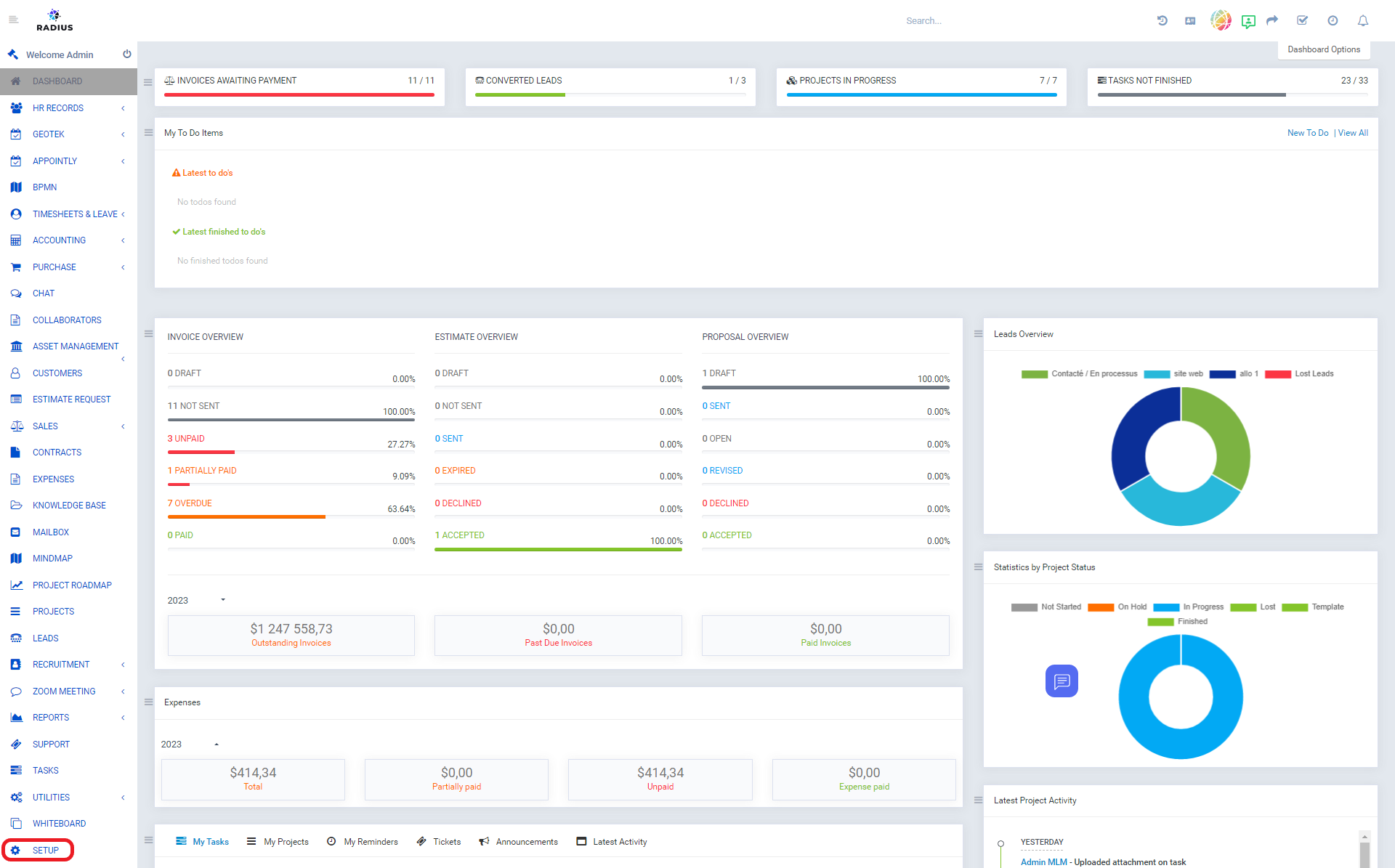Switch to Tickets tab

(x=439, y=841)
